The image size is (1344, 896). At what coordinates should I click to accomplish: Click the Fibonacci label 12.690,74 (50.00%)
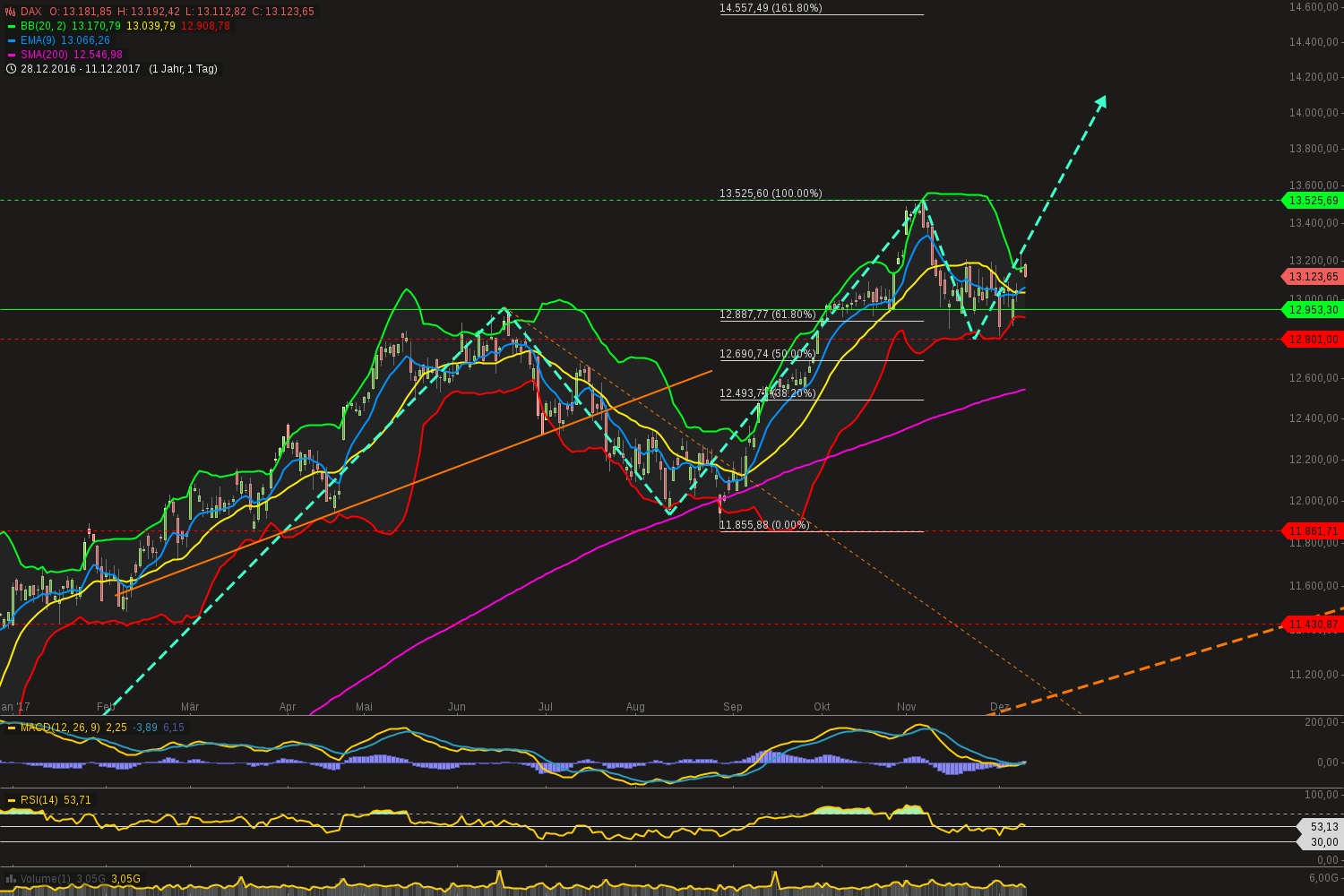pyautogui.click(x=768, y=354)
